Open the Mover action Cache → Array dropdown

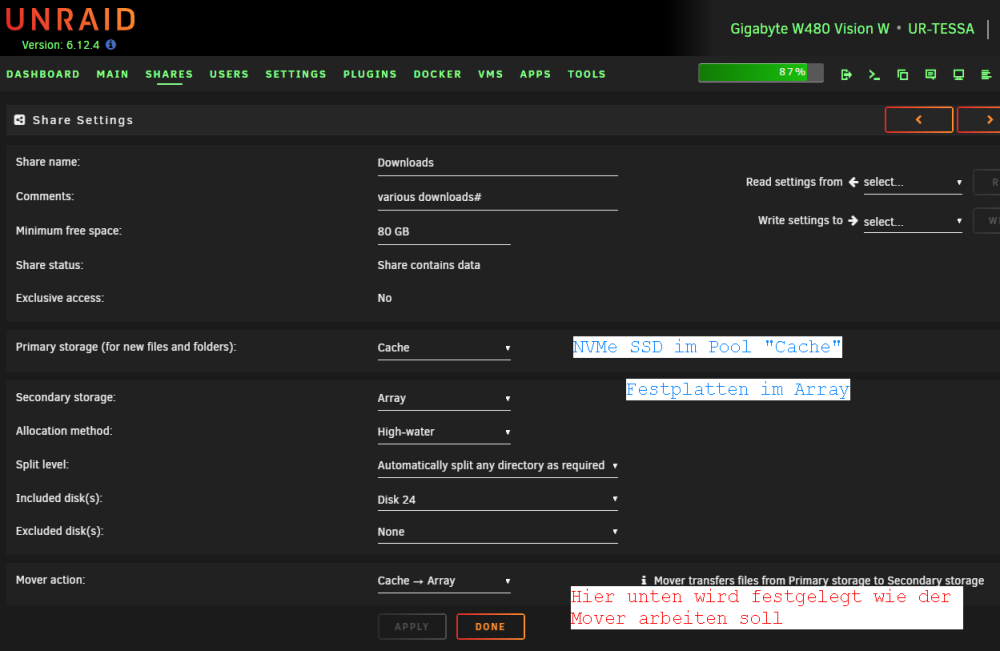pyautogui.click(x=444, y=582)
